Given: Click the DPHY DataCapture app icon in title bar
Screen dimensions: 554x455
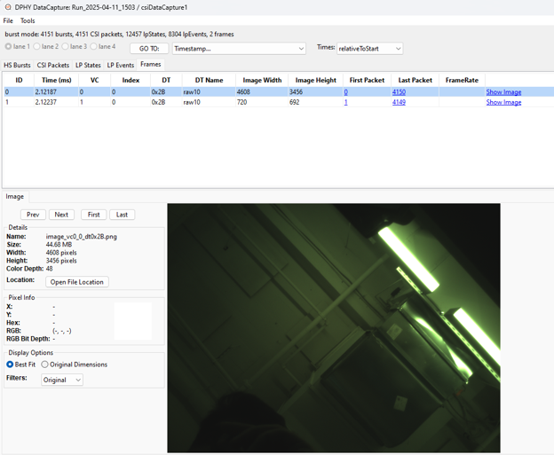Looking at the screenshot, I should click(x=8, y=7).
